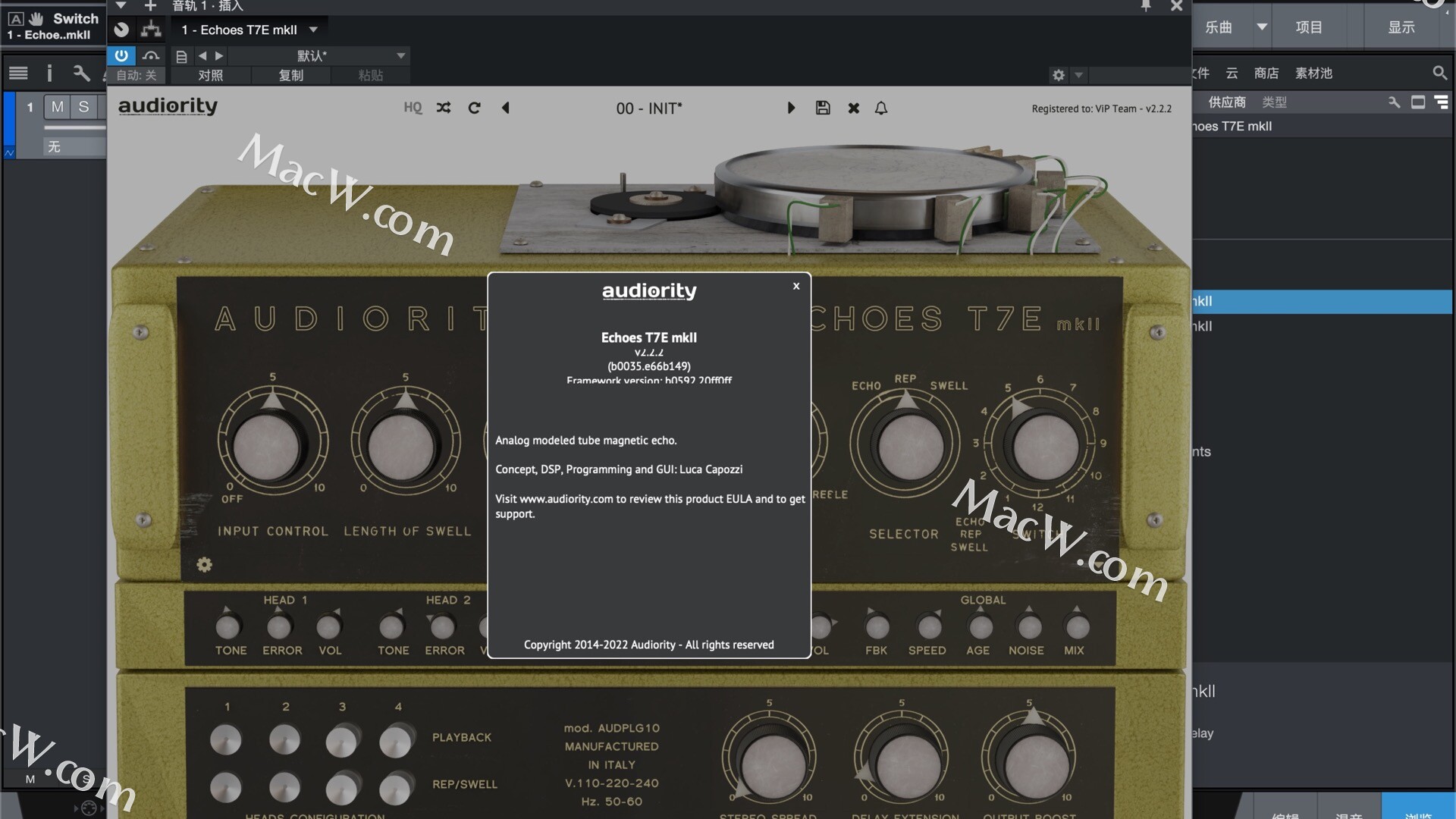
Task: Toggle PLAYBACK head button 4
Action: pos(397,741)
